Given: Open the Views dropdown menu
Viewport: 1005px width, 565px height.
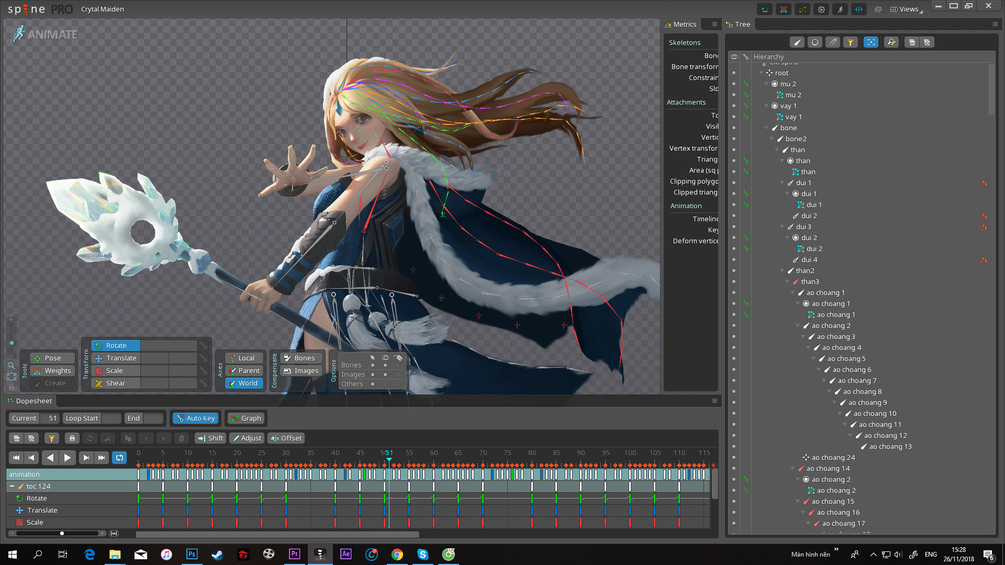Looking at the screenshot, I should pyautogui.click(x=906, y=9).
